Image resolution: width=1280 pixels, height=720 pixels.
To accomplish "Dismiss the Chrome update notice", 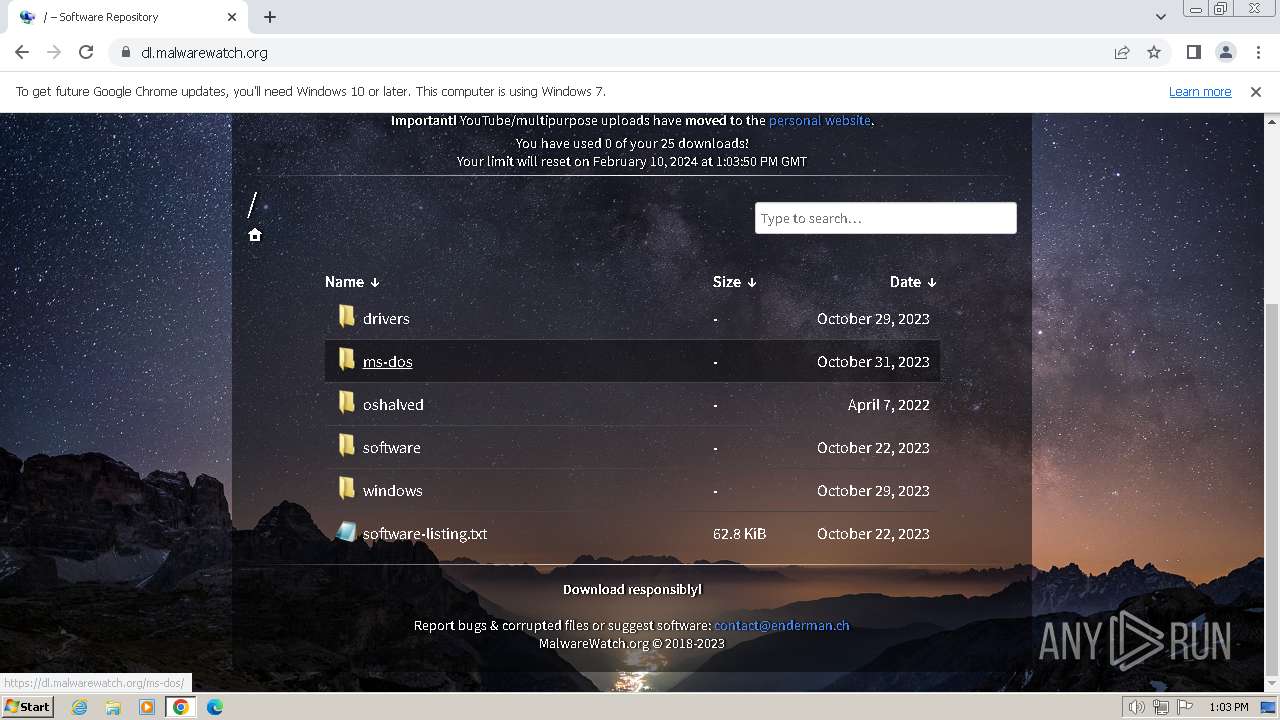I will pos(1256,91).
